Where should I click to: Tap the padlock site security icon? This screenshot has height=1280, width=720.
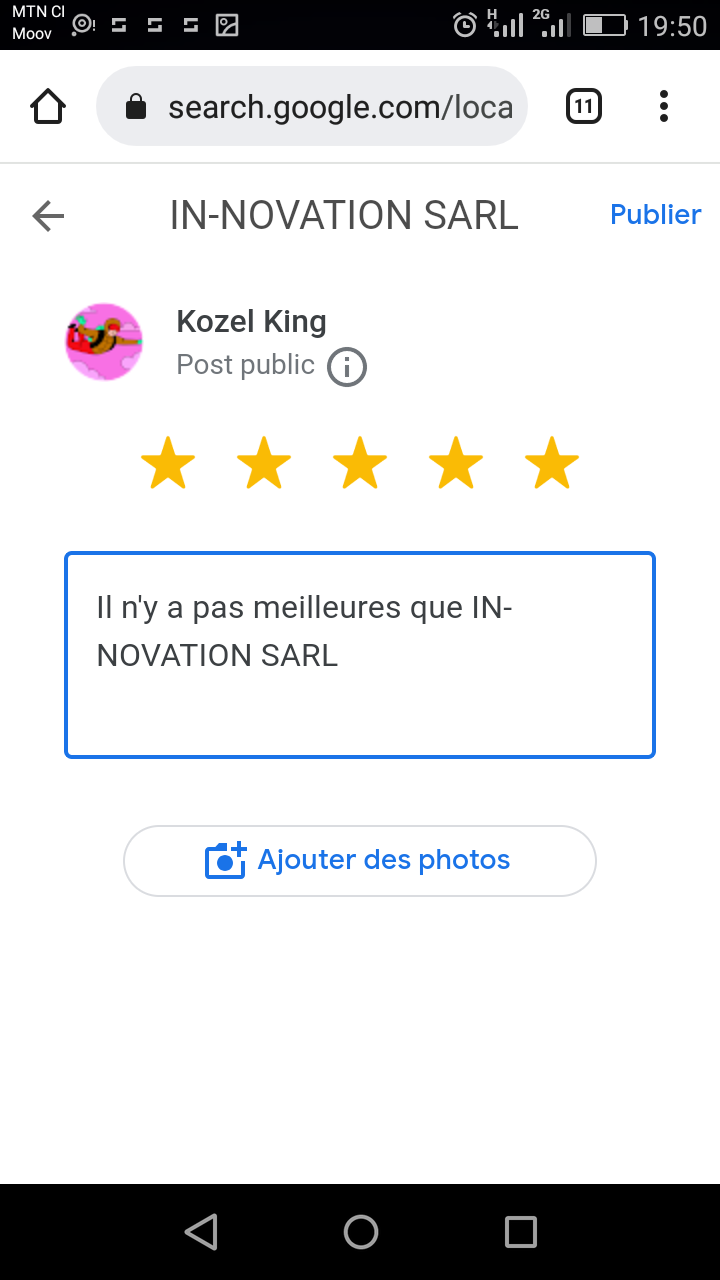(x=136, y=106)
